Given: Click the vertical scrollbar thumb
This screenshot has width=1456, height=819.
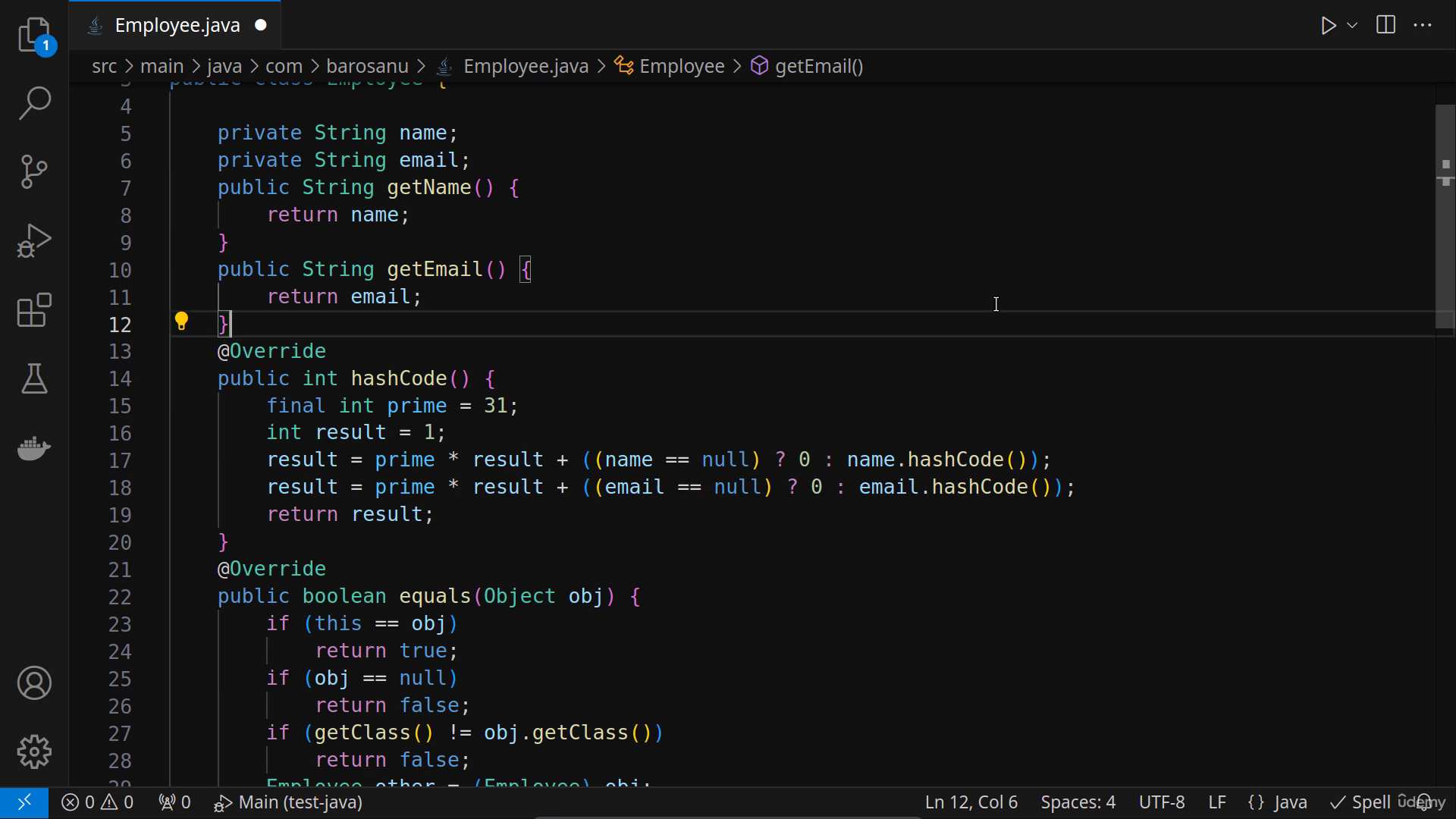Looking at the screenshot, I should pos(1445,216).
